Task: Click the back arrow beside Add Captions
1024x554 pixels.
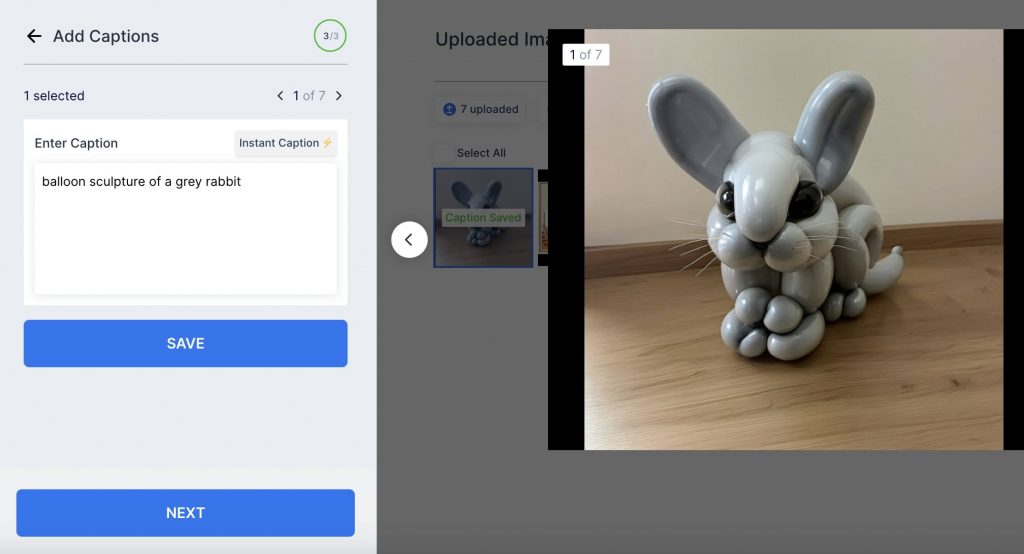Action: click(x=34, y=36)
